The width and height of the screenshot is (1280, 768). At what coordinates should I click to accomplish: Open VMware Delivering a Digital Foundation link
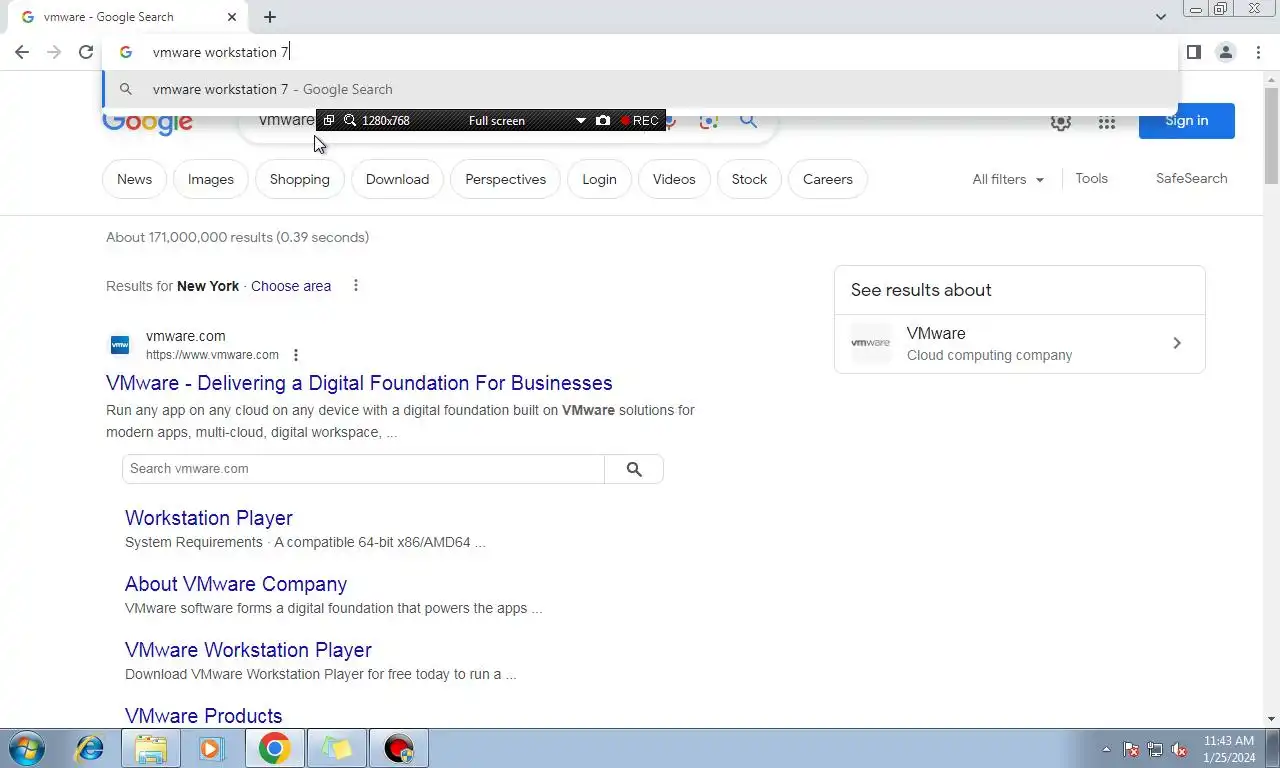[359, 383]
